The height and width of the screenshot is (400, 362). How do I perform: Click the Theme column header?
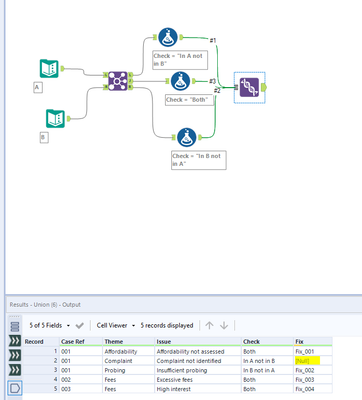(129, 342)
